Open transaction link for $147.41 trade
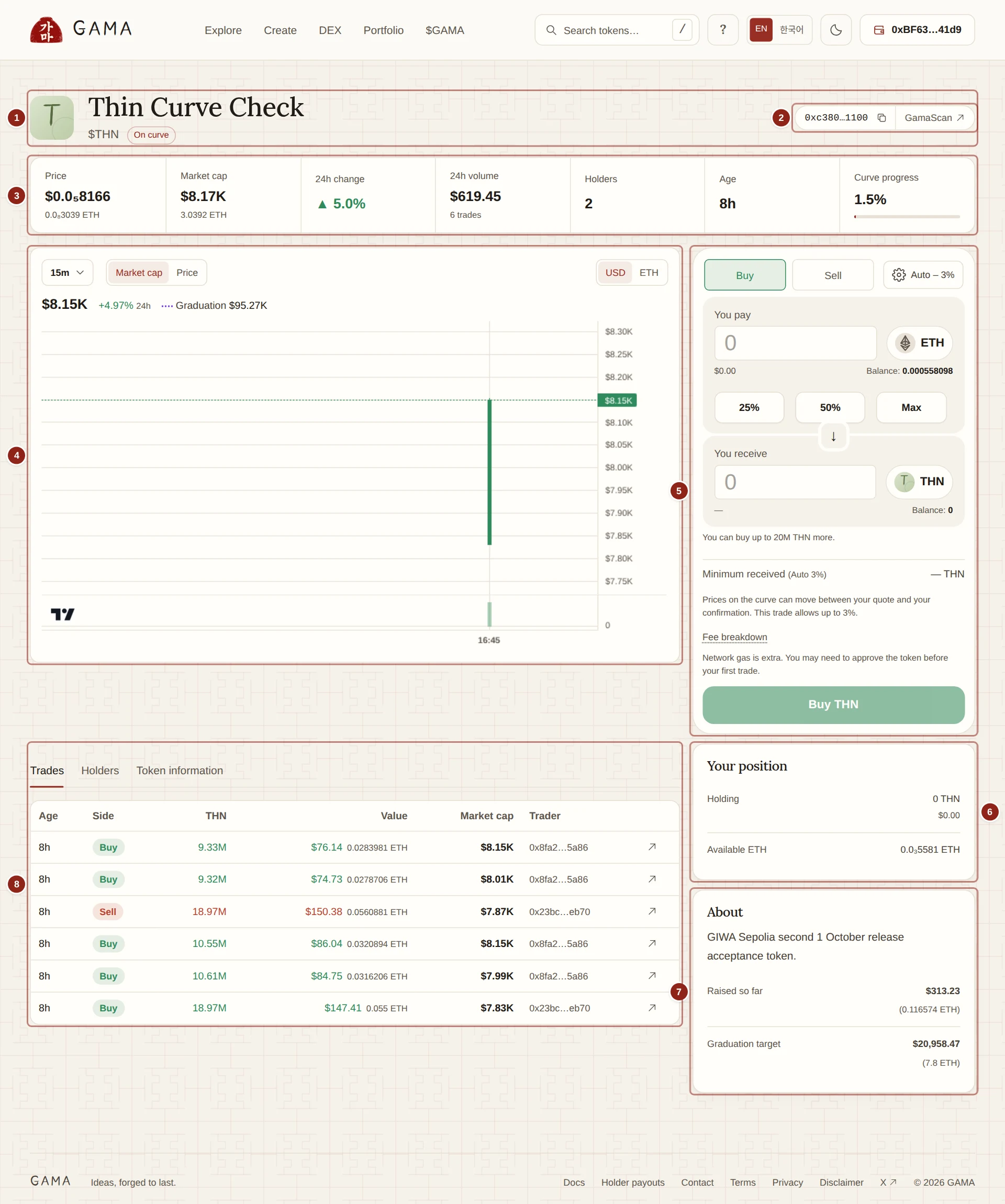This screenshot has width=1005, height=1204. pos(652,1007)
